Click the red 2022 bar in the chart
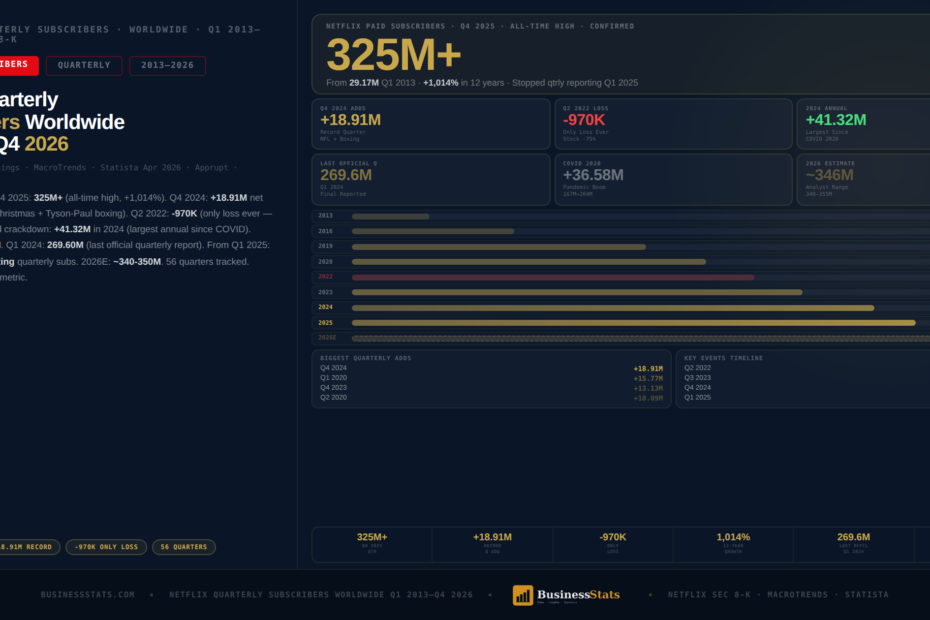Image resolution: width=930 pixels, height=620 pixels. [x=553, y=277]
